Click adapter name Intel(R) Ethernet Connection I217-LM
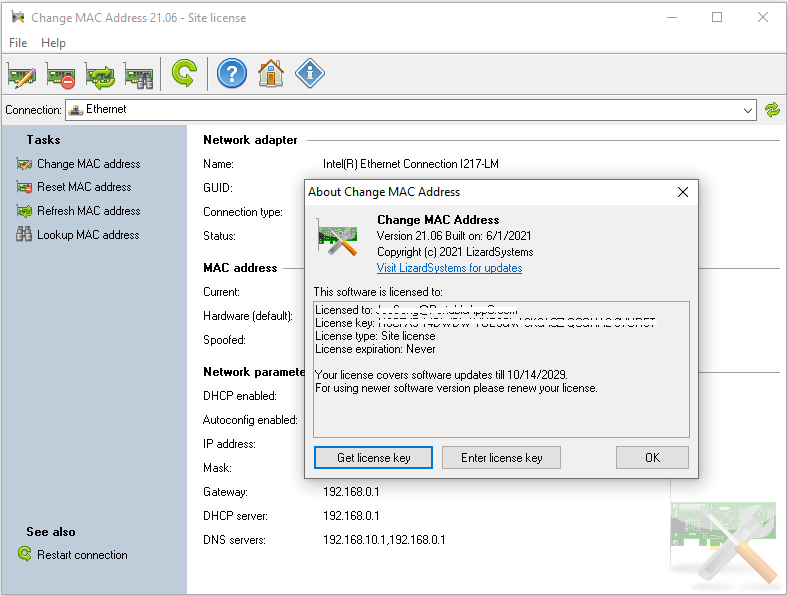This screenshot has width=788, height=596. (411, 164)
